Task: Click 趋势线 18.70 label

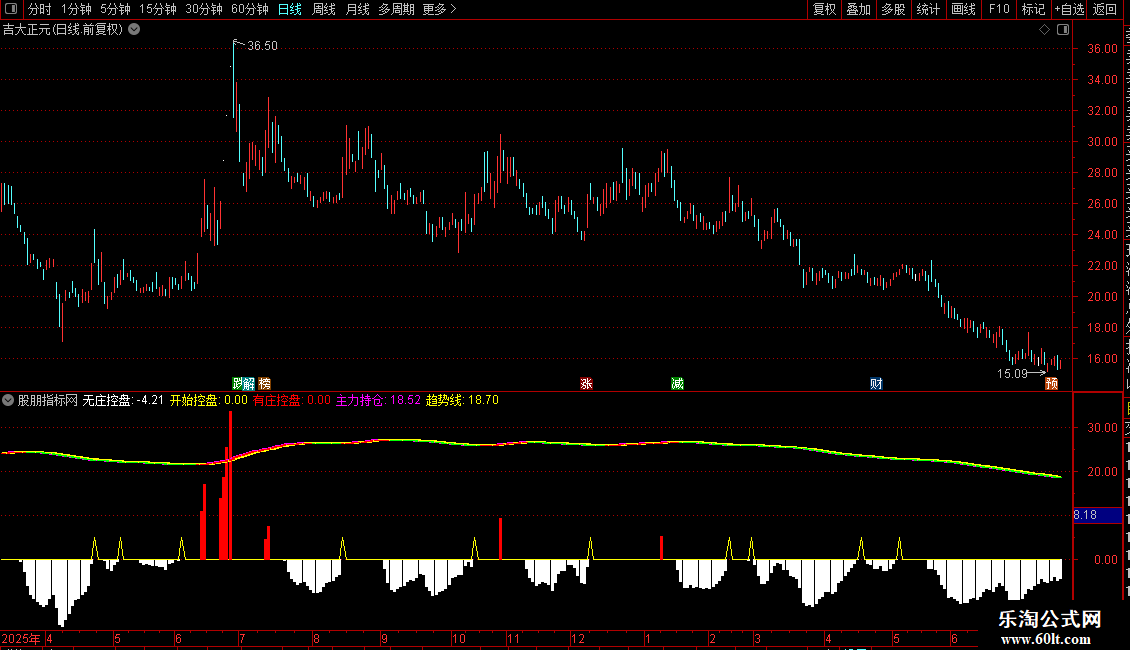Action: click(x=462, y=400)
